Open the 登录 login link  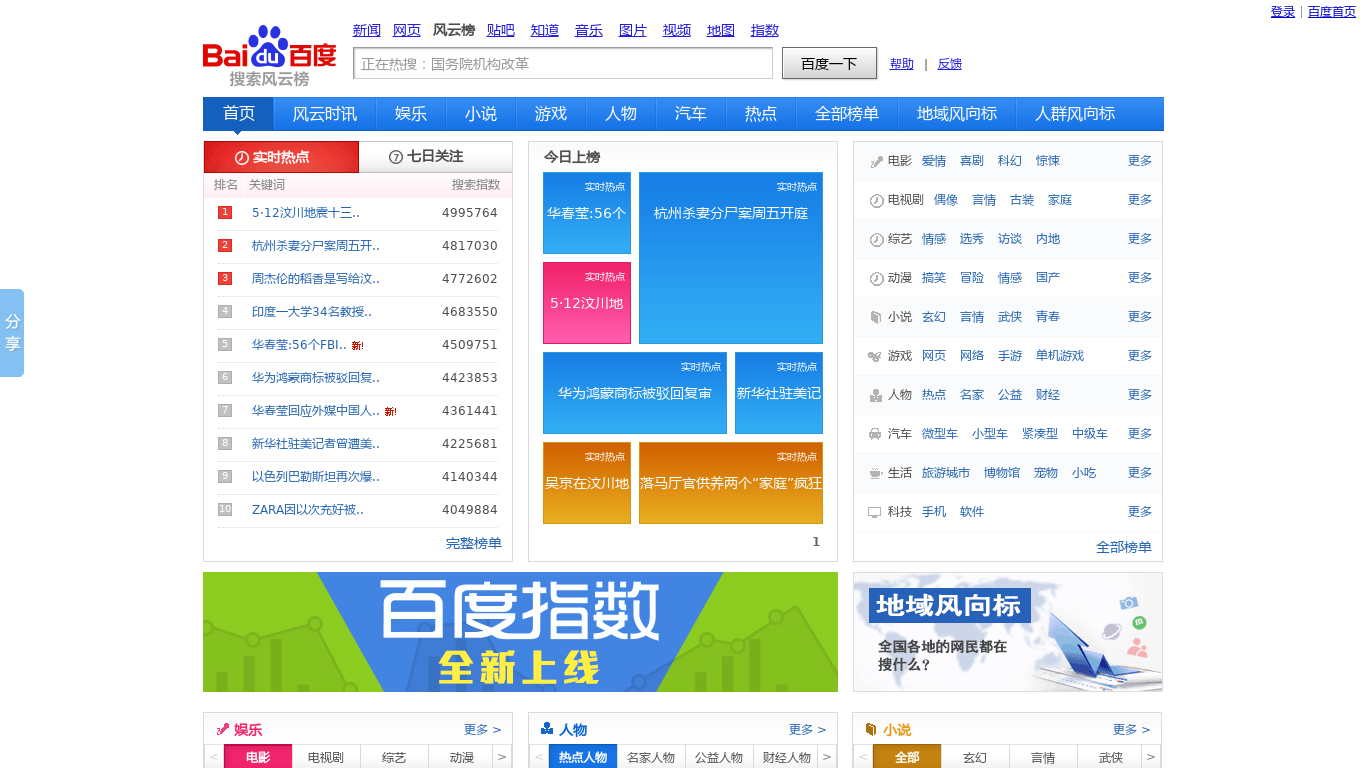coord(1283,12)
